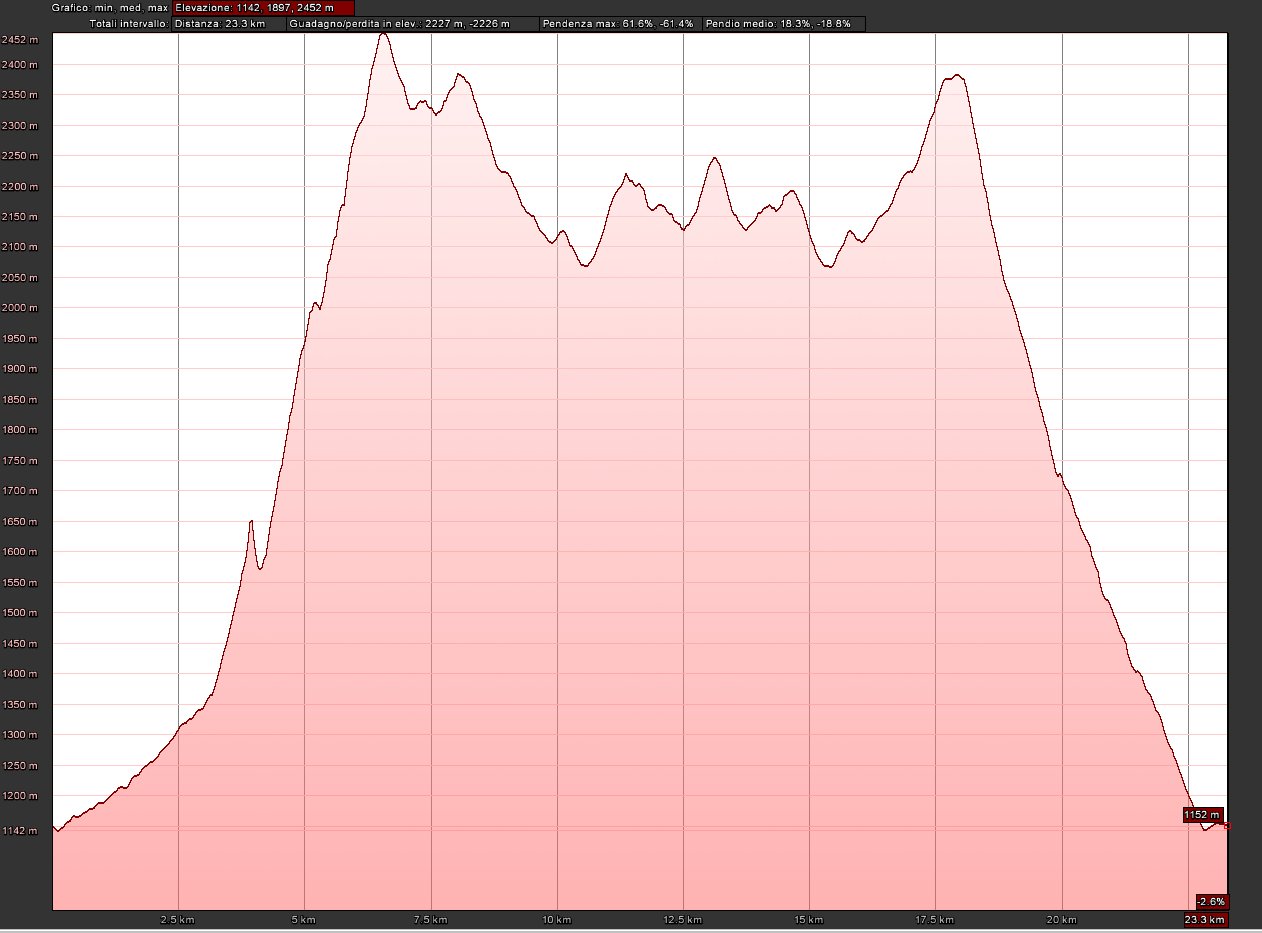Click the small spike near 1650 m
This screenshot has height=933, width=1262.
point(251,522)
